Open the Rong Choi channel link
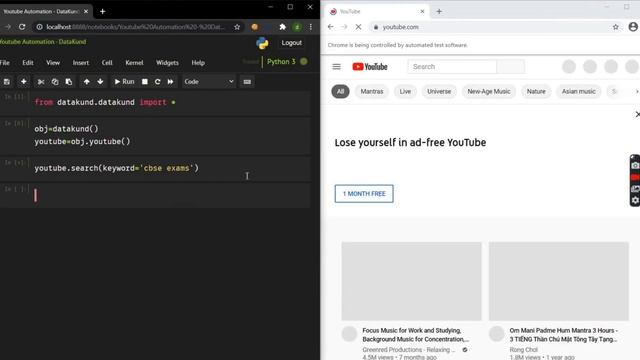Screen dimensions: 640x360 point(524,350)
